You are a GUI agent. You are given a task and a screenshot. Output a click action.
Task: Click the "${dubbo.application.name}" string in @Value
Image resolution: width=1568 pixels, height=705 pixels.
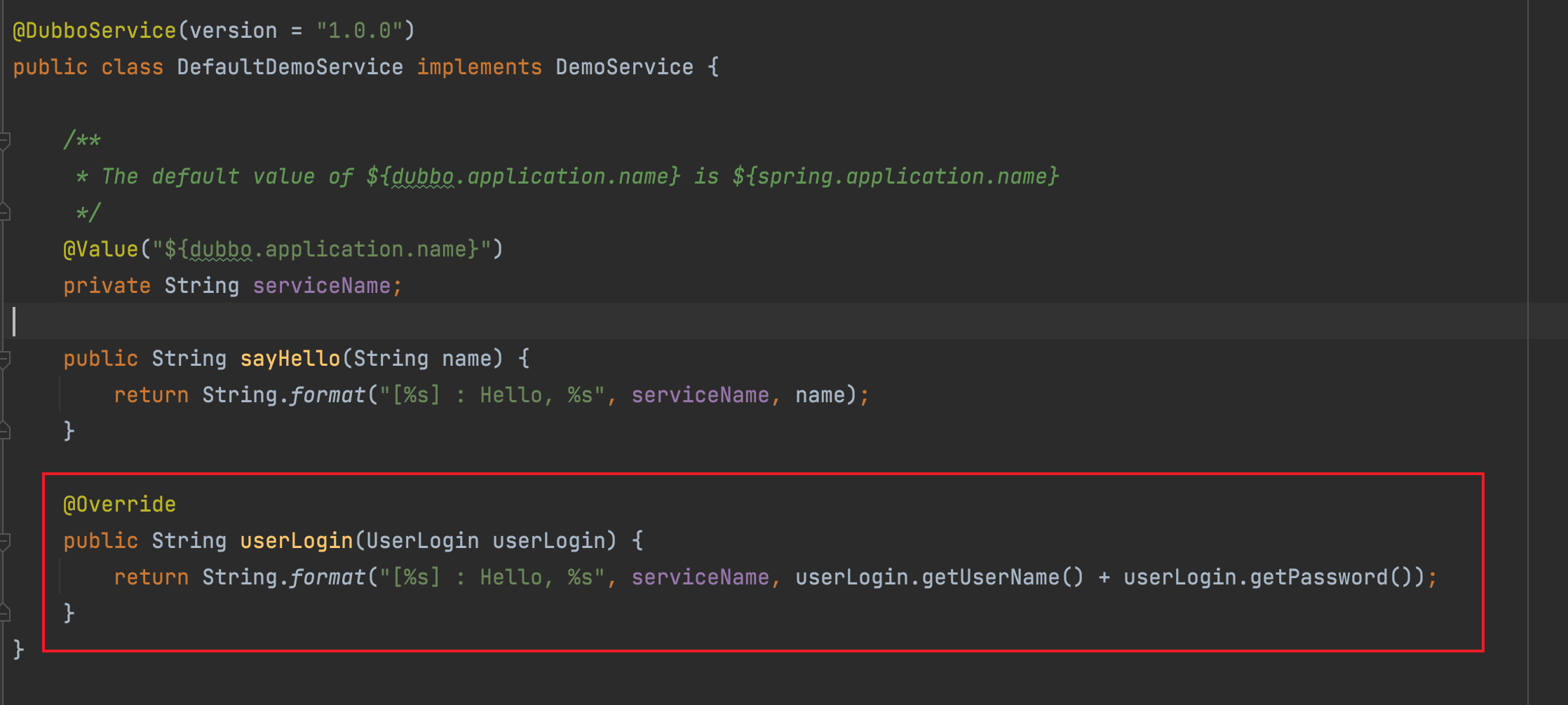(x=321, y=249)
